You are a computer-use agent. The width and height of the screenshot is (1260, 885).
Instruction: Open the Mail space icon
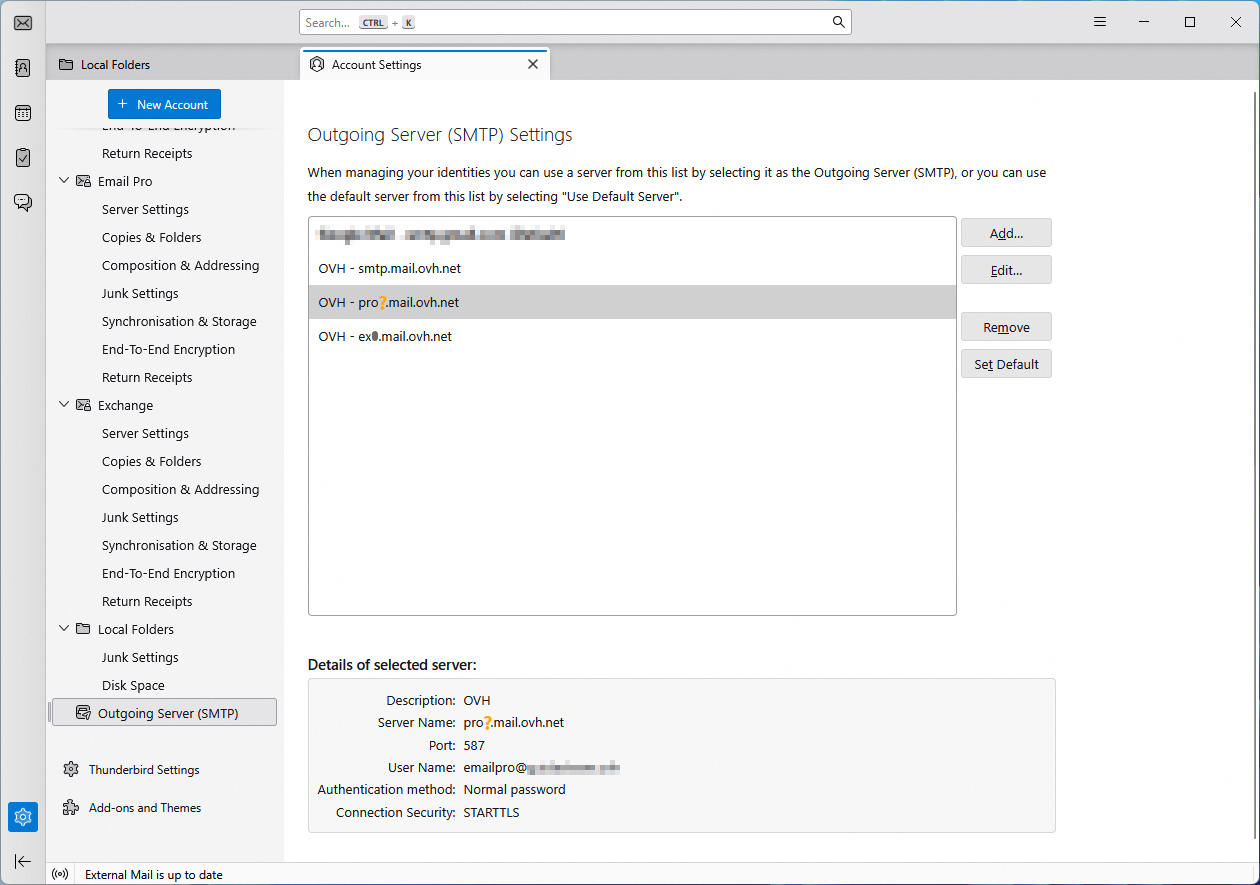click(x=23, y=23)
